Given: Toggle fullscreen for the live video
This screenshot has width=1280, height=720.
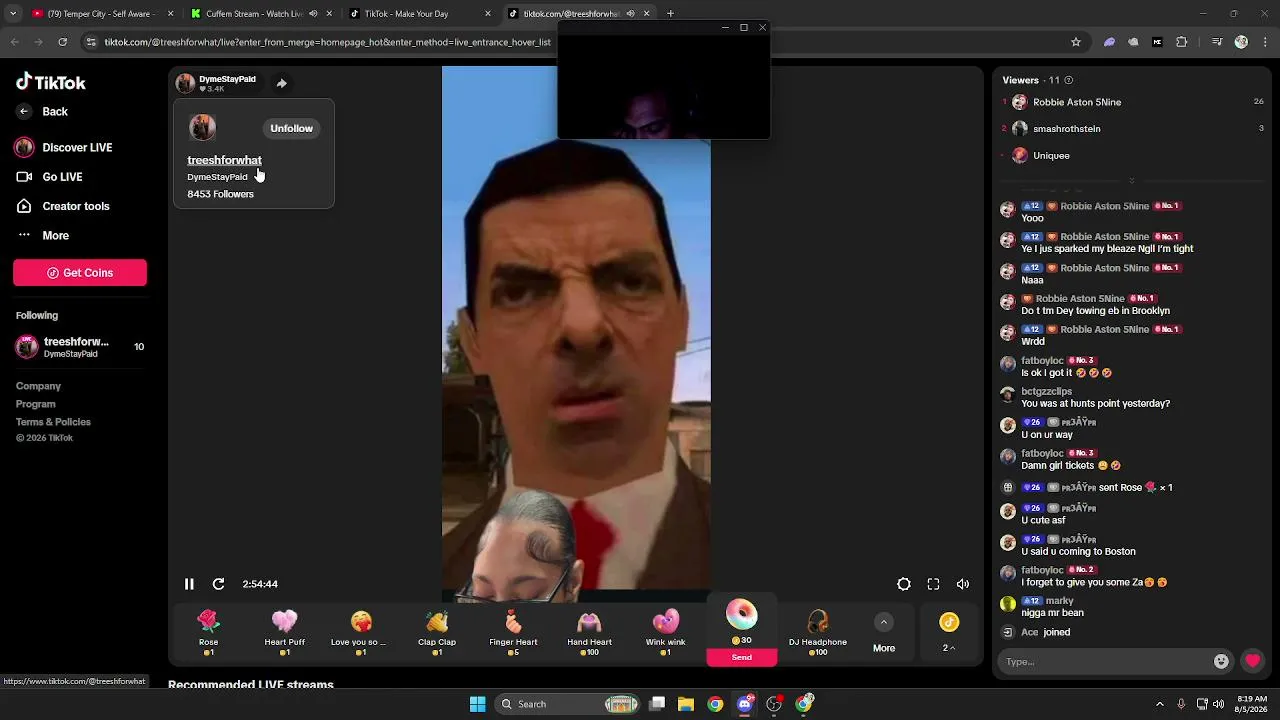Looking at the screenshot, I should tap(933, 584).
